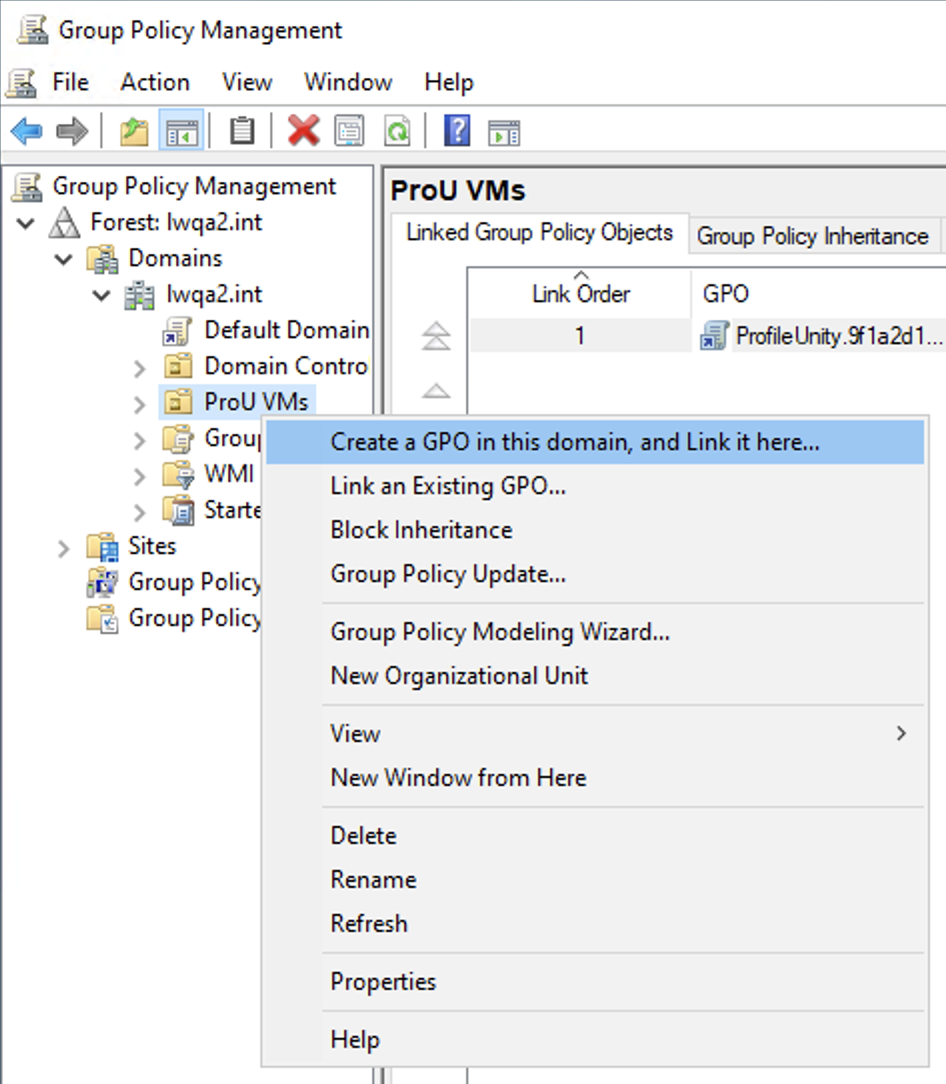Click the Back arrow toolbar icon

(x=26, y=131)
